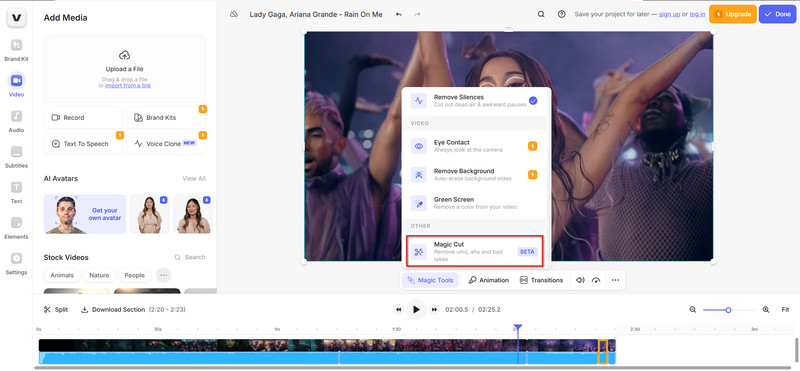
Task: Open the Audio sidebar panel
Action: [16, 121]
